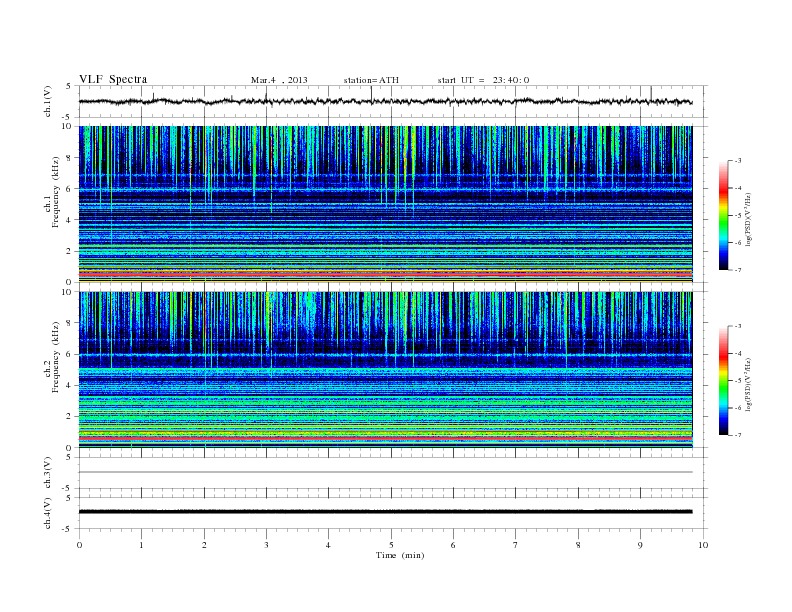Click the ch.1 colorbar "log(PSD)(V²/Hz)" label

pos(748,219)
